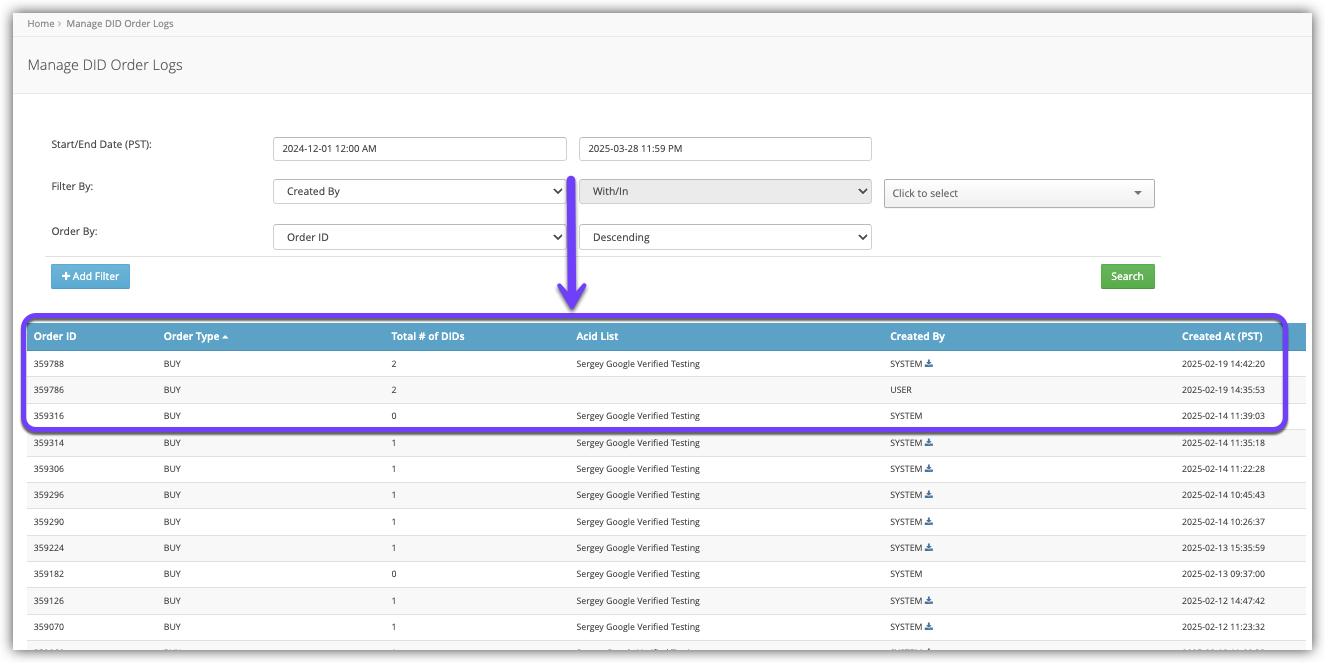The height and width of the screenshot is (663, 1325).
Task: Download file for order 359788
Action: 929,364
